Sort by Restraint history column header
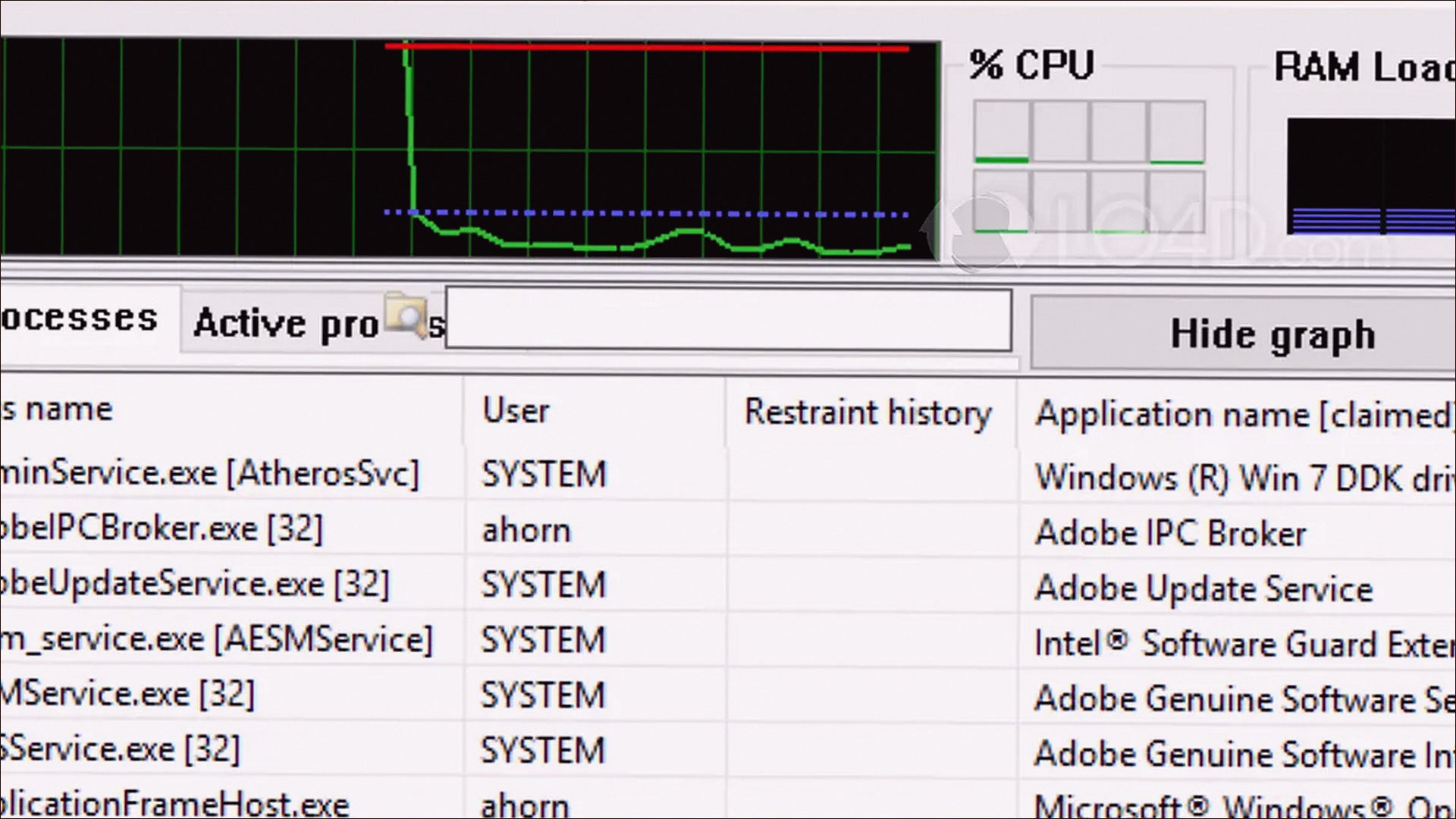The height and width of the screenshot is (819, 1456). click(x=870, y=413)
